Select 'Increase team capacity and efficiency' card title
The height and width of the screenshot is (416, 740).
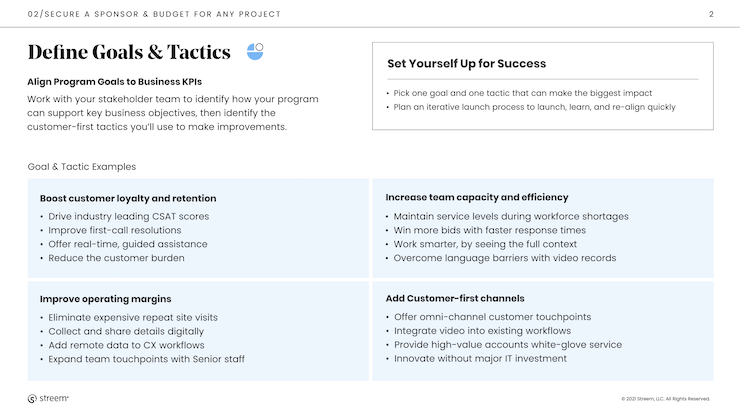(x=477, y=197)
